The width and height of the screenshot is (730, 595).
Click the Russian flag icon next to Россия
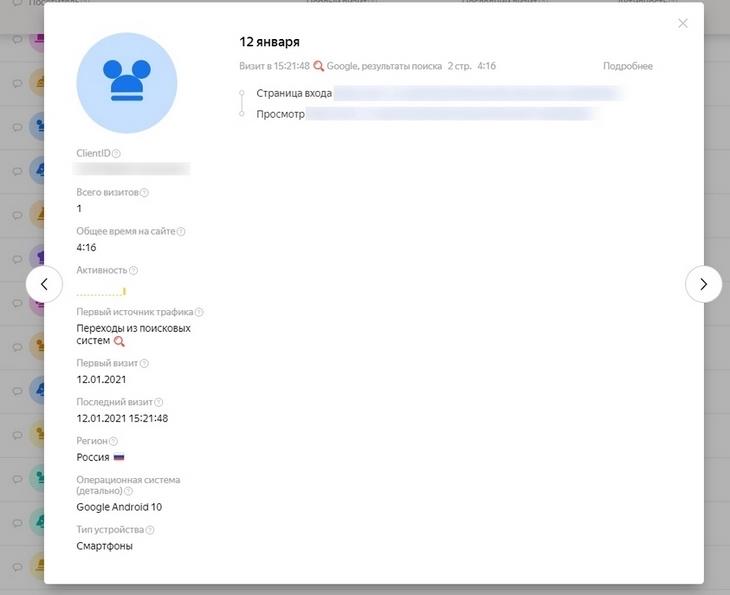point(119,457)
